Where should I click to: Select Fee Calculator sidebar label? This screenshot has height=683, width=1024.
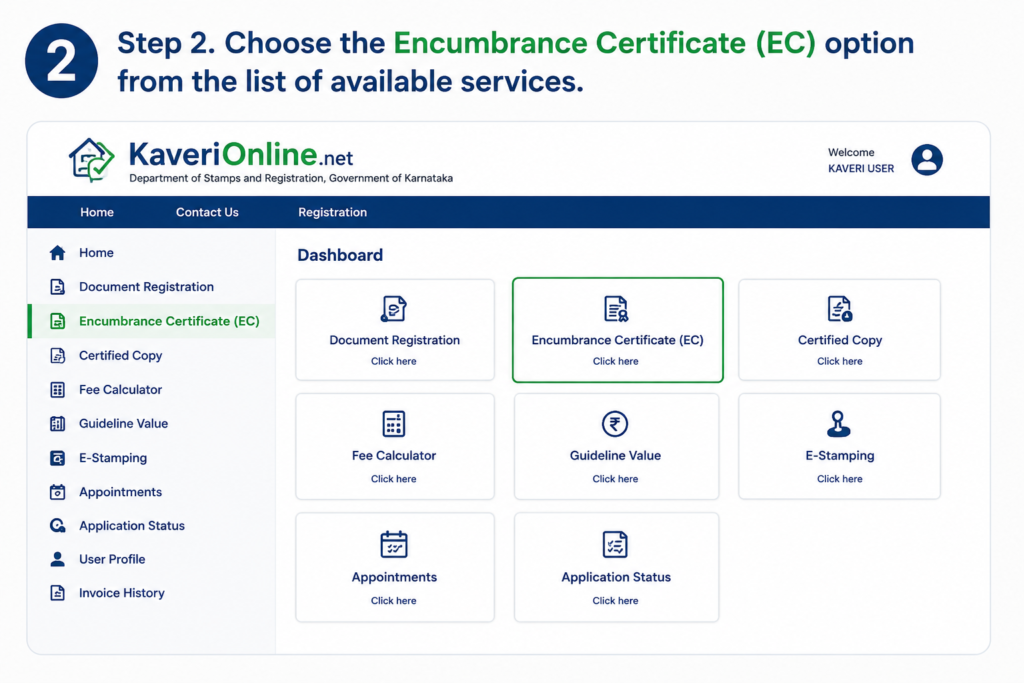pyautogui.click(x=120, y=390)
